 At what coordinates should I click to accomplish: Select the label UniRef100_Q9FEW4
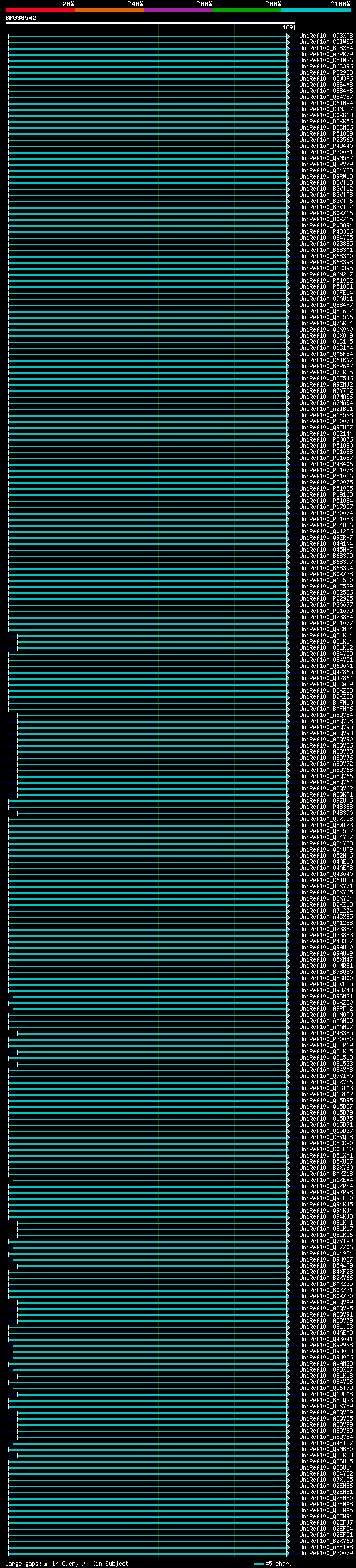pos(326,293)
